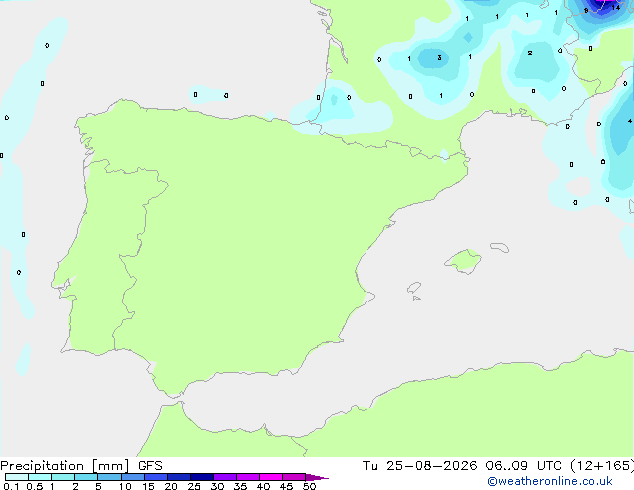This screenshot has height=490, width=634.
Task: Choose the bright magenta swatch between 40 and 45
Action: [x=271, y=477]
